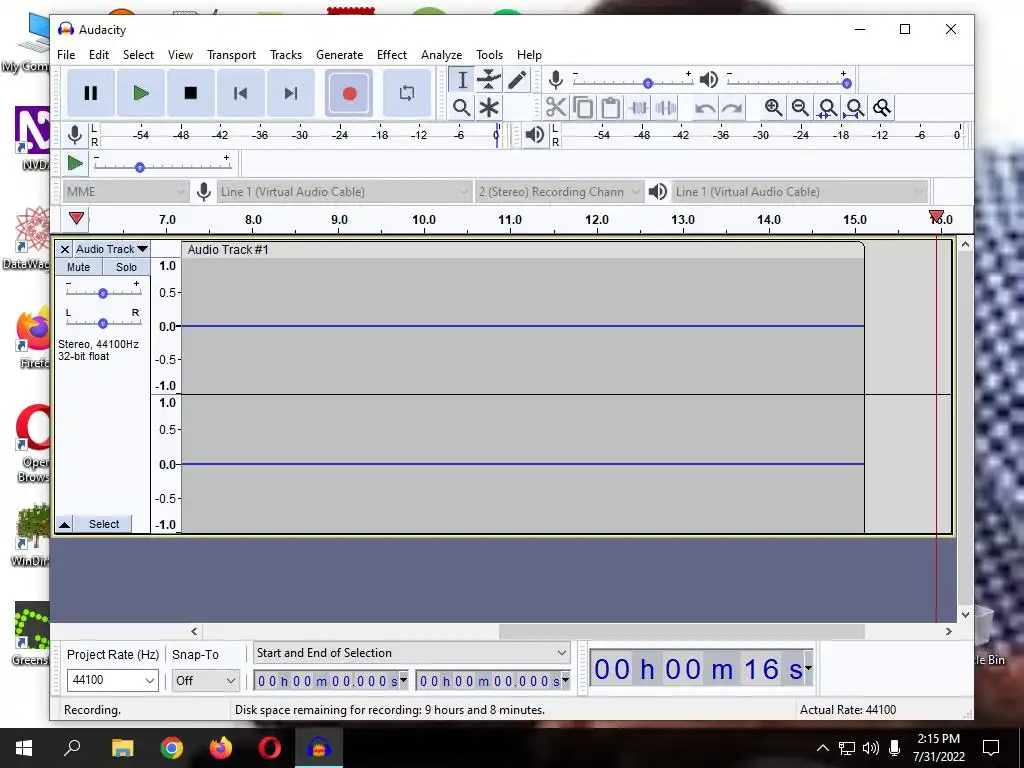
Task: Mute the Audio Track
Action: pyautogui.click(x=78, y=267)
